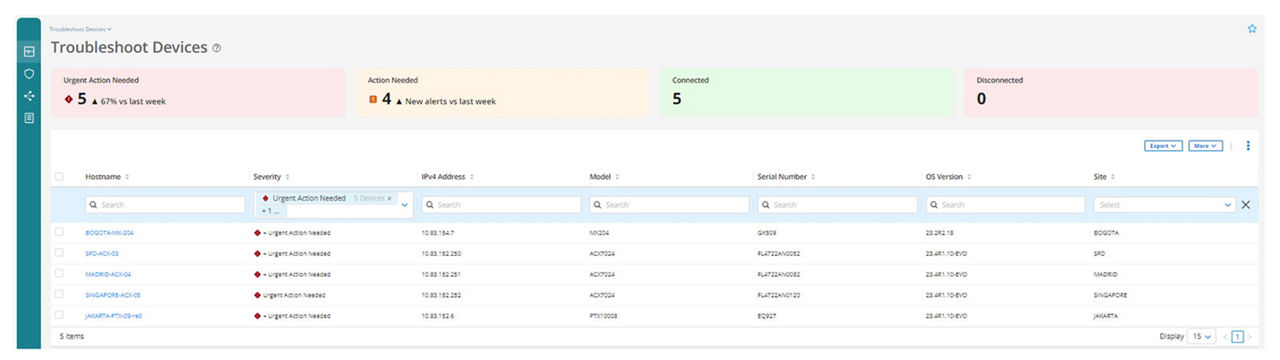Go to previous page arrow
1280x360 pixels.
coord(1225,337)
